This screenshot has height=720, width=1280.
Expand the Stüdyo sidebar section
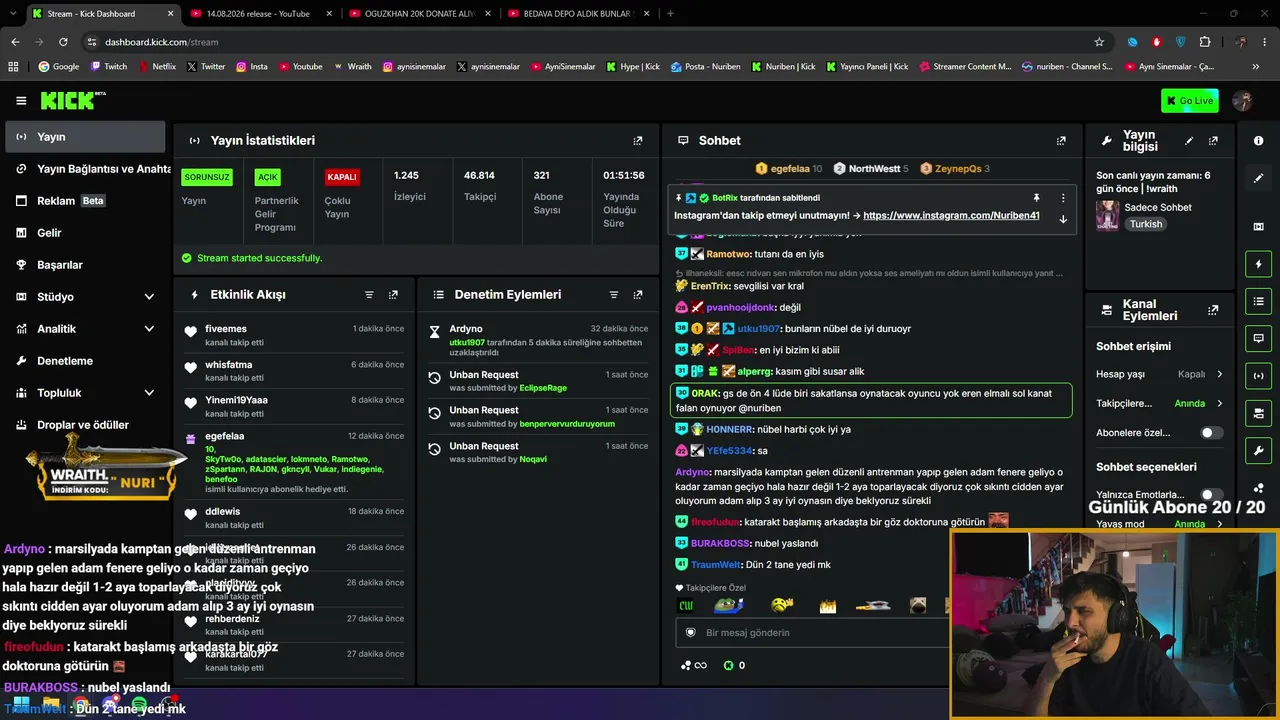[149, 297]
